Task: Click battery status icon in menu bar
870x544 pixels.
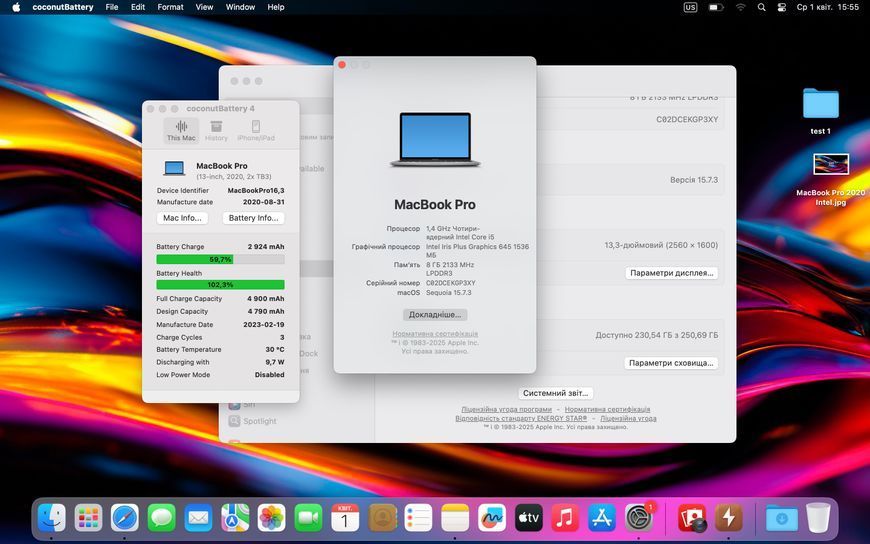Action: point(716,7)
